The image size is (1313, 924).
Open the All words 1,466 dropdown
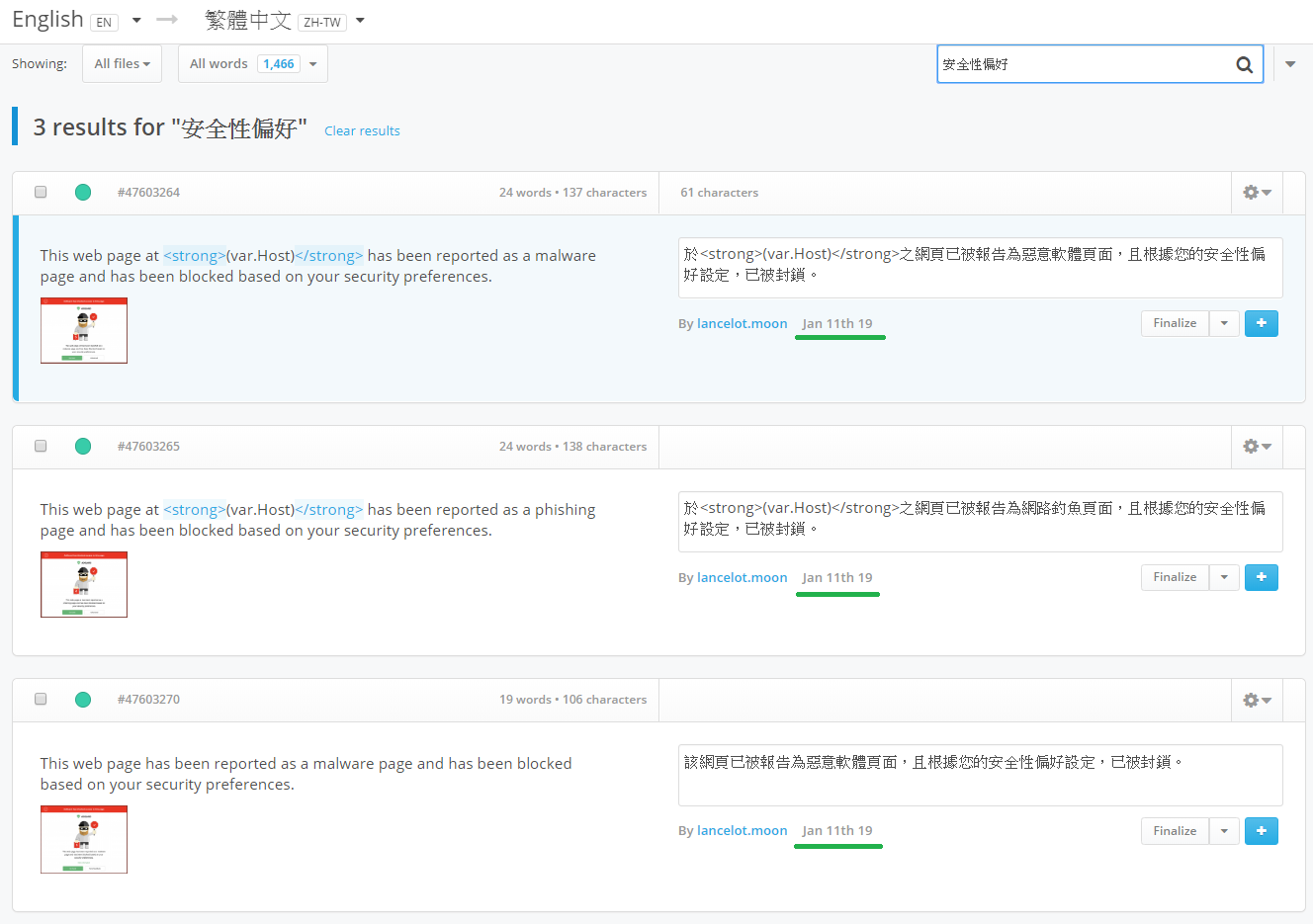click(x=252, y=64)
